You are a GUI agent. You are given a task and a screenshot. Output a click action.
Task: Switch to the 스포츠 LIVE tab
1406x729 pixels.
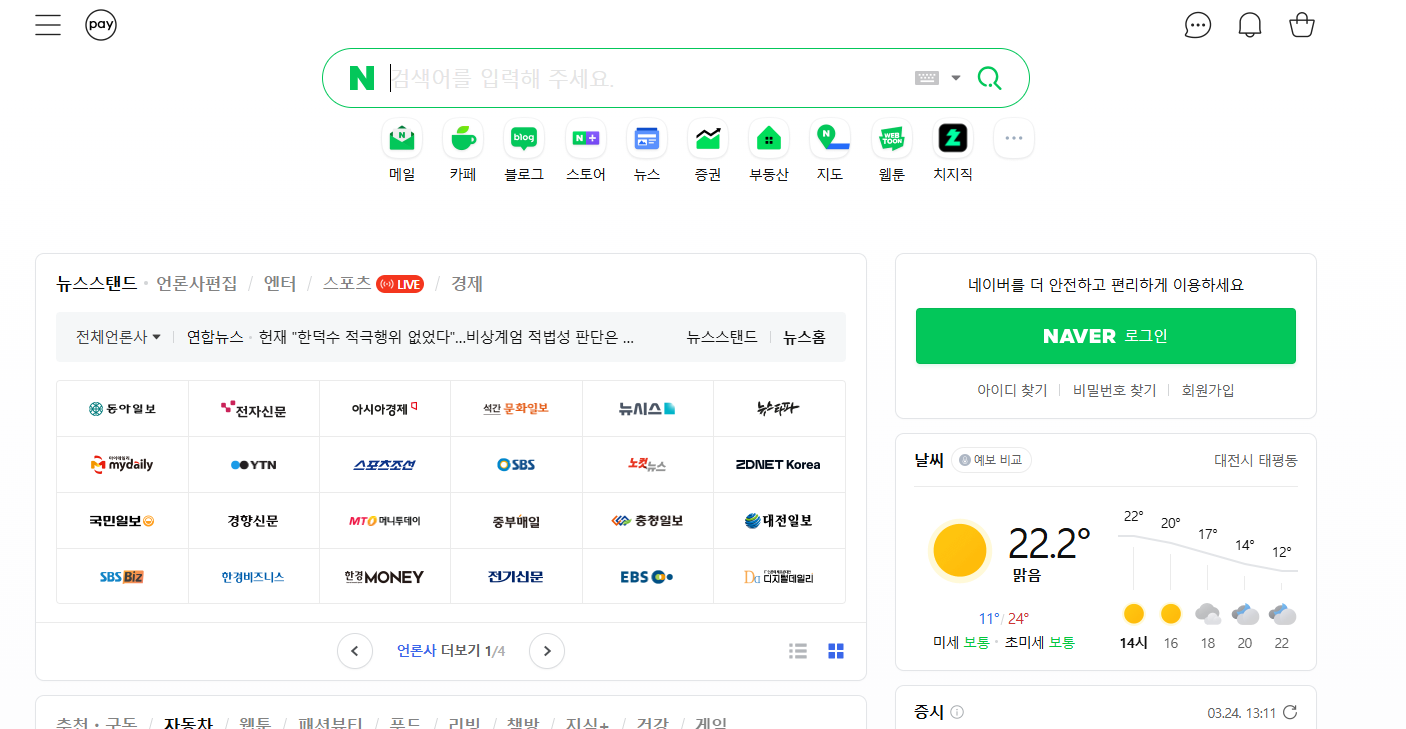[373, 284]
